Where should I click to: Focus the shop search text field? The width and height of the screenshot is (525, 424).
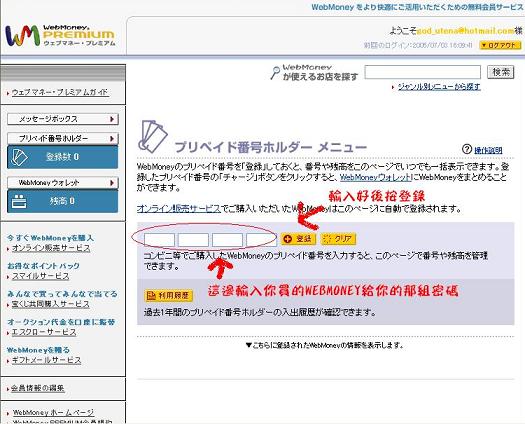(423, 72)
